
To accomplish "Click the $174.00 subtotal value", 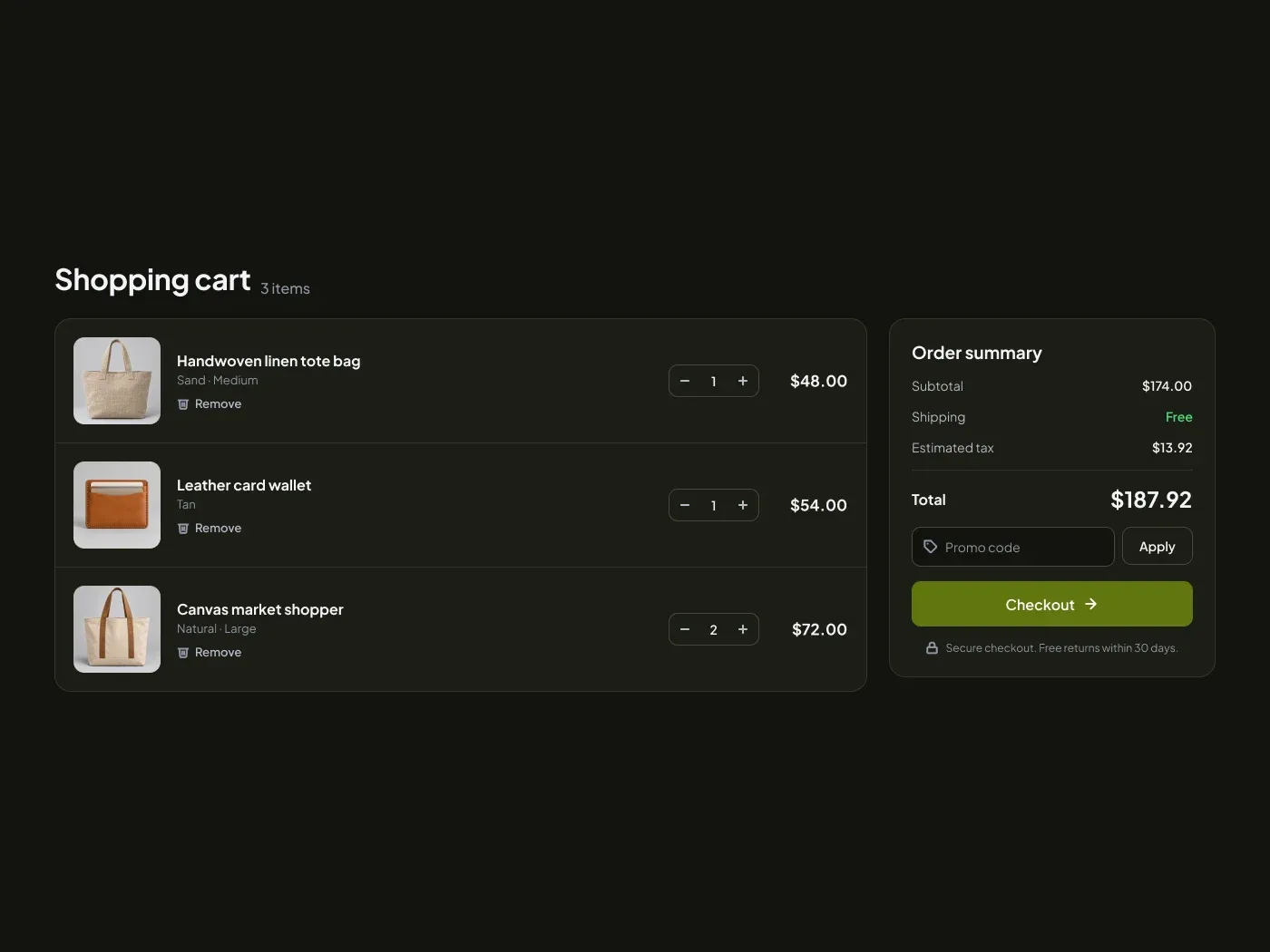I will click(x=1167, y=386).
